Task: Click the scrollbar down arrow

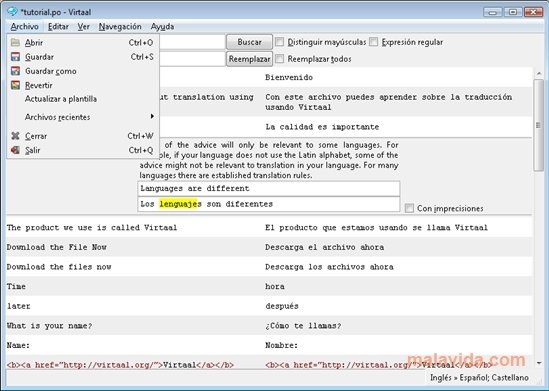Action: pyautogui.click(x=538, y=364)
